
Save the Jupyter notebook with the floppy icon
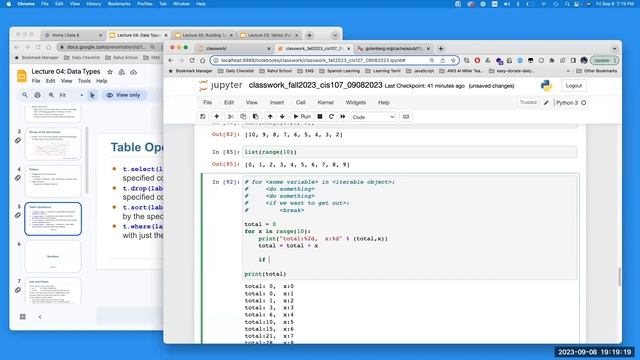pyautogui.click(x=203, y=117)
